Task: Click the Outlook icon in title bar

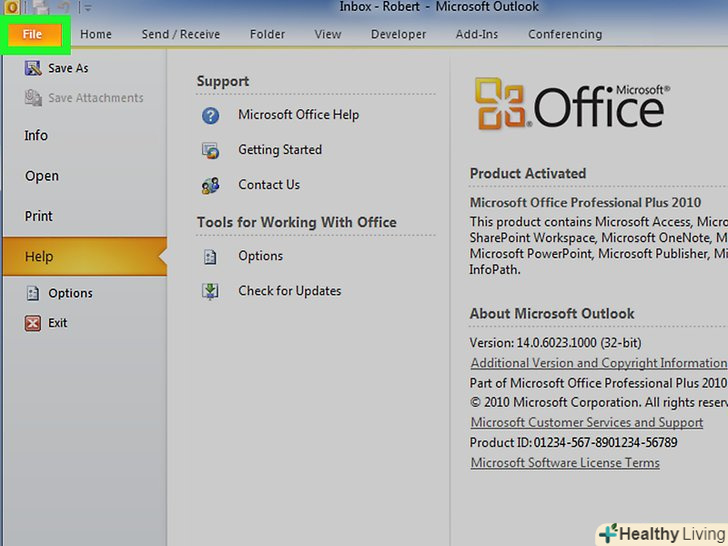Action: point(10,8)
